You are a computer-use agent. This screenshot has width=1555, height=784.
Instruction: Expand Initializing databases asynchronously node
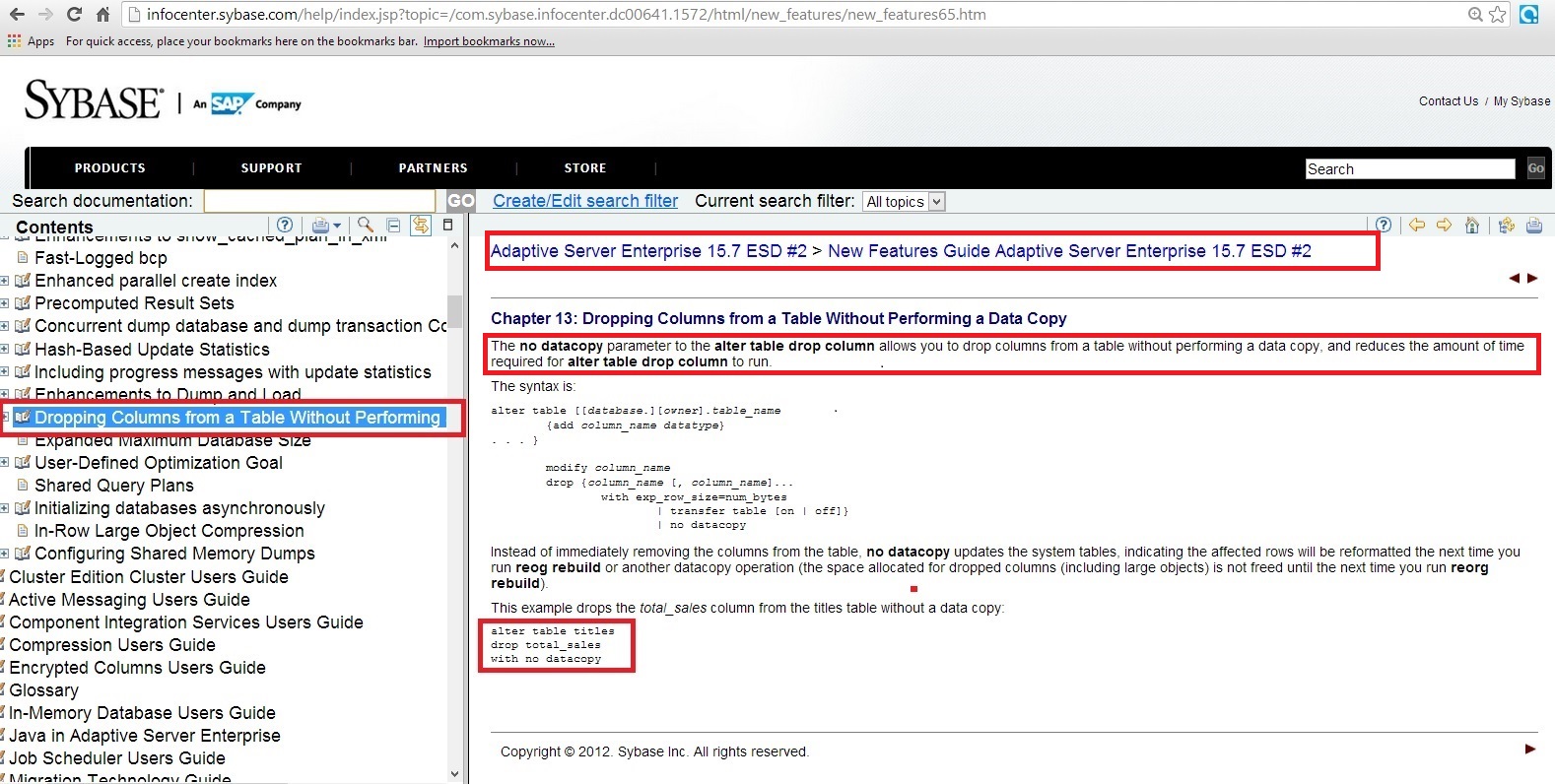pos(5,508)
